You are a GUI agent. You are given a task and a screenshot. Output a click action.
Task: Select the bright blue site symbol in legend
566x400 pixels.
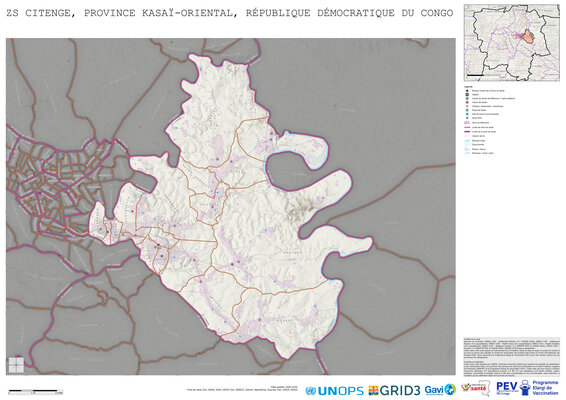point(467,114)
